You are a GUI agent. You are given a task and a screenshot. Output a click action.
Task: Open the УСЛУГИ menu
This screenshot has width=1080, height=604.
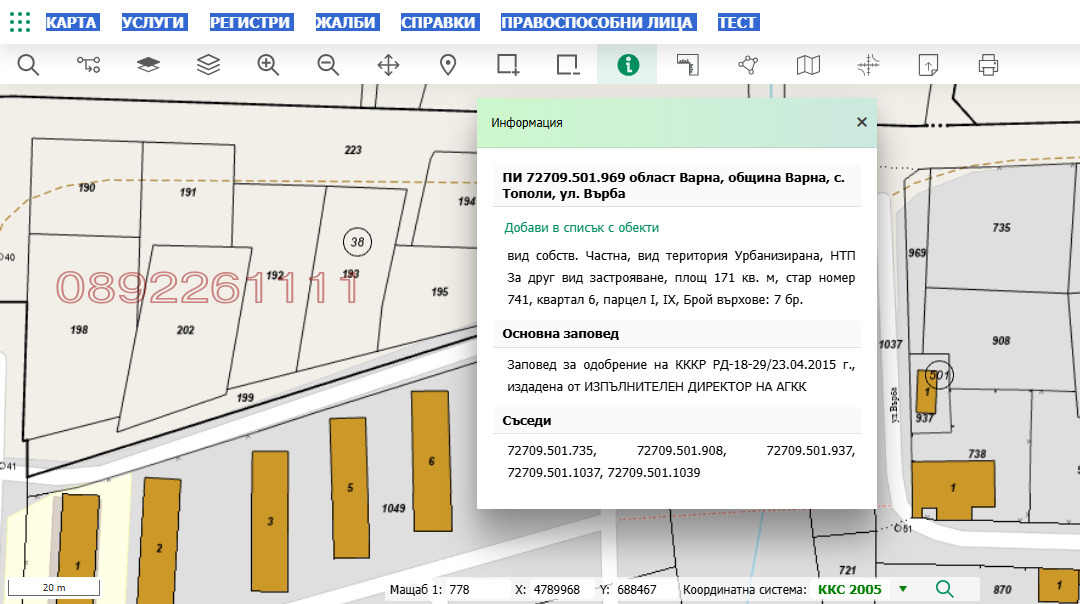pos(153,22)
